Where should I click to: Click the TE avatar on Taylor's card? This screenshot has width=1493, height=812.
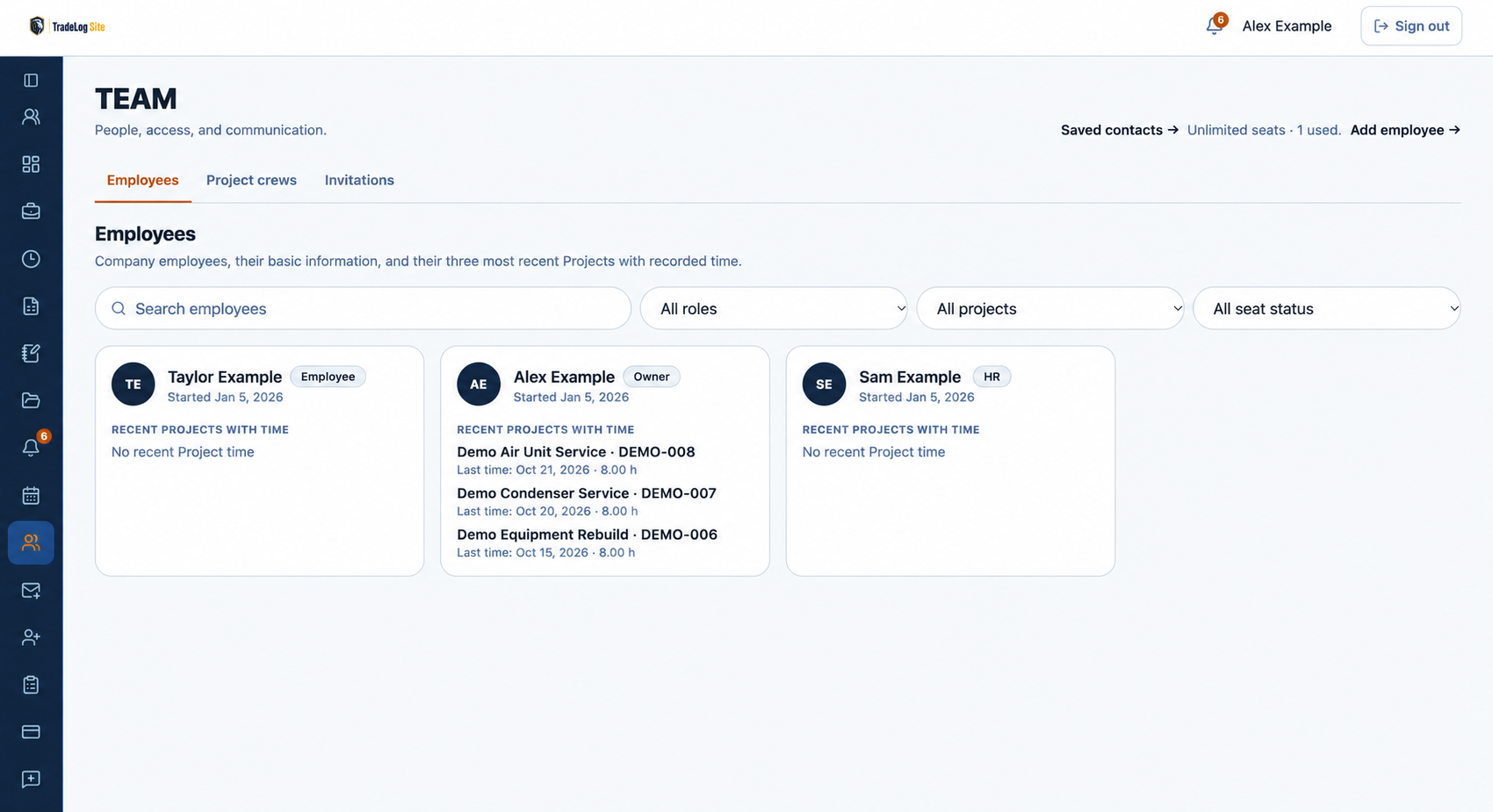click(x=133, y=384)
